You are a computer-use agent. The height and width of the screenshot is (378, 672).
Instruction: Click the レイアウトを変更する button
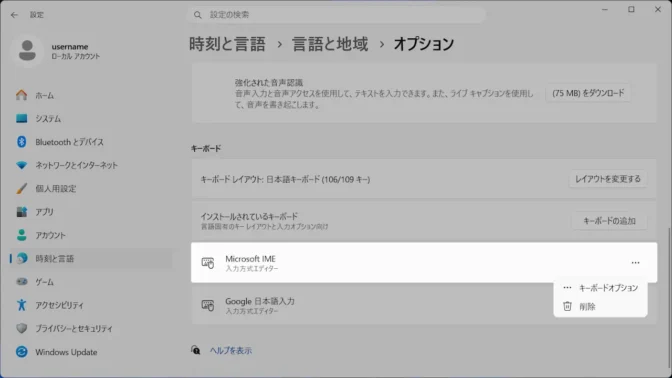click(x=608, y=179)
